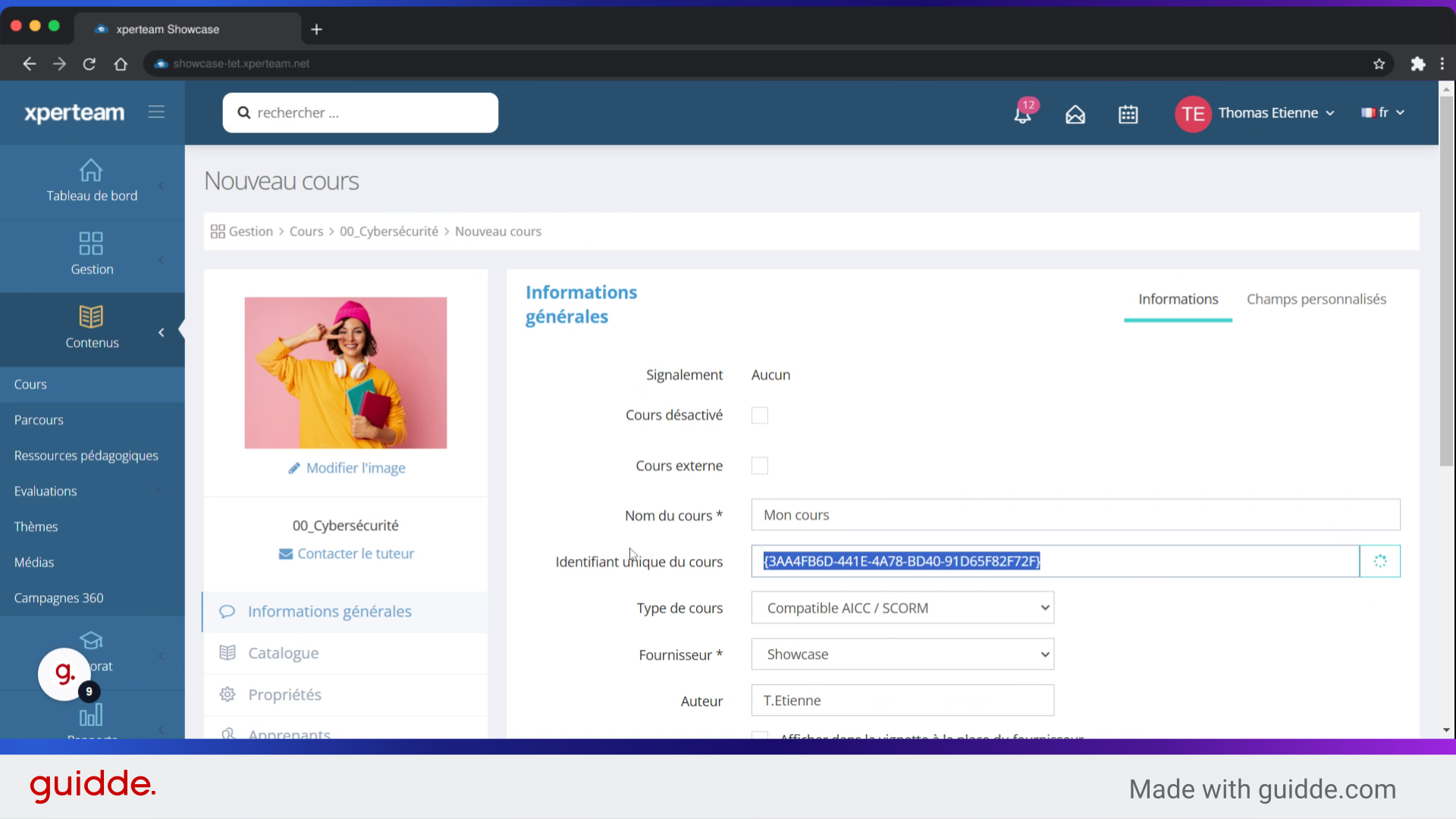Enable the Cours externe checkbox

(x=759, y=466)
